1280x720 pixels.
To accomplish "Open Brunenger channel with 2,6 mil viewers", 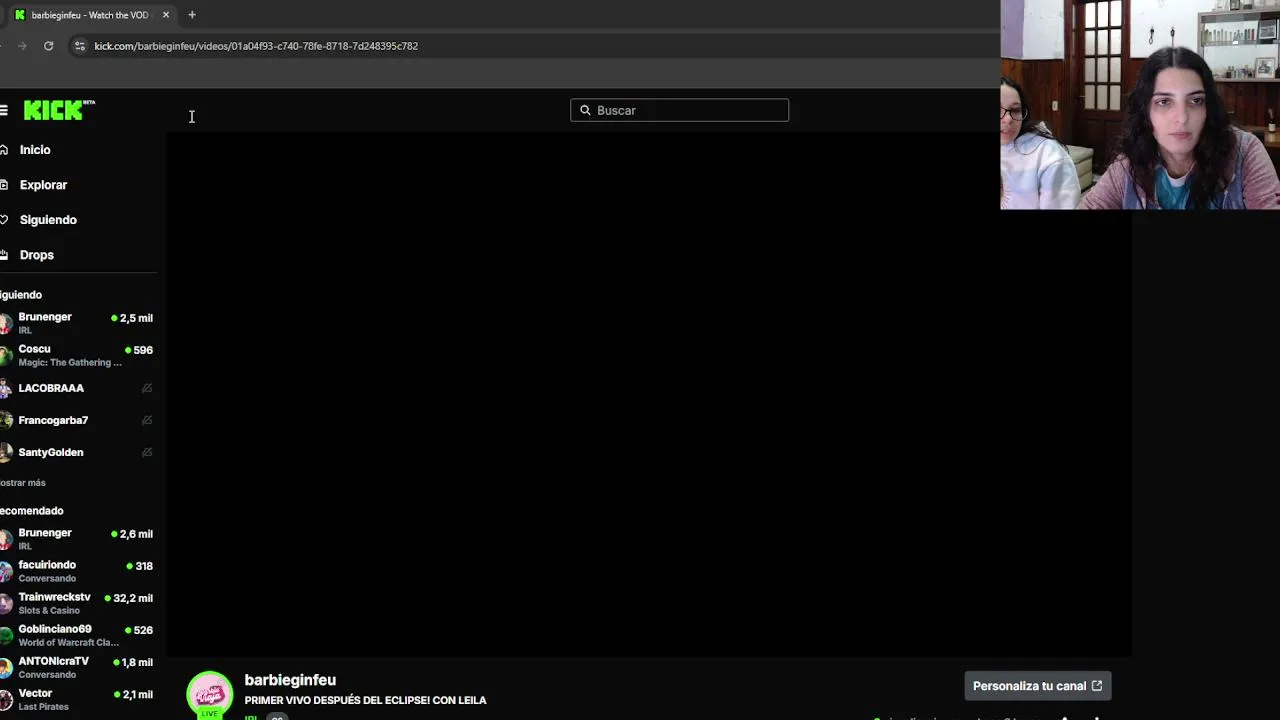I will click(45, 533).
